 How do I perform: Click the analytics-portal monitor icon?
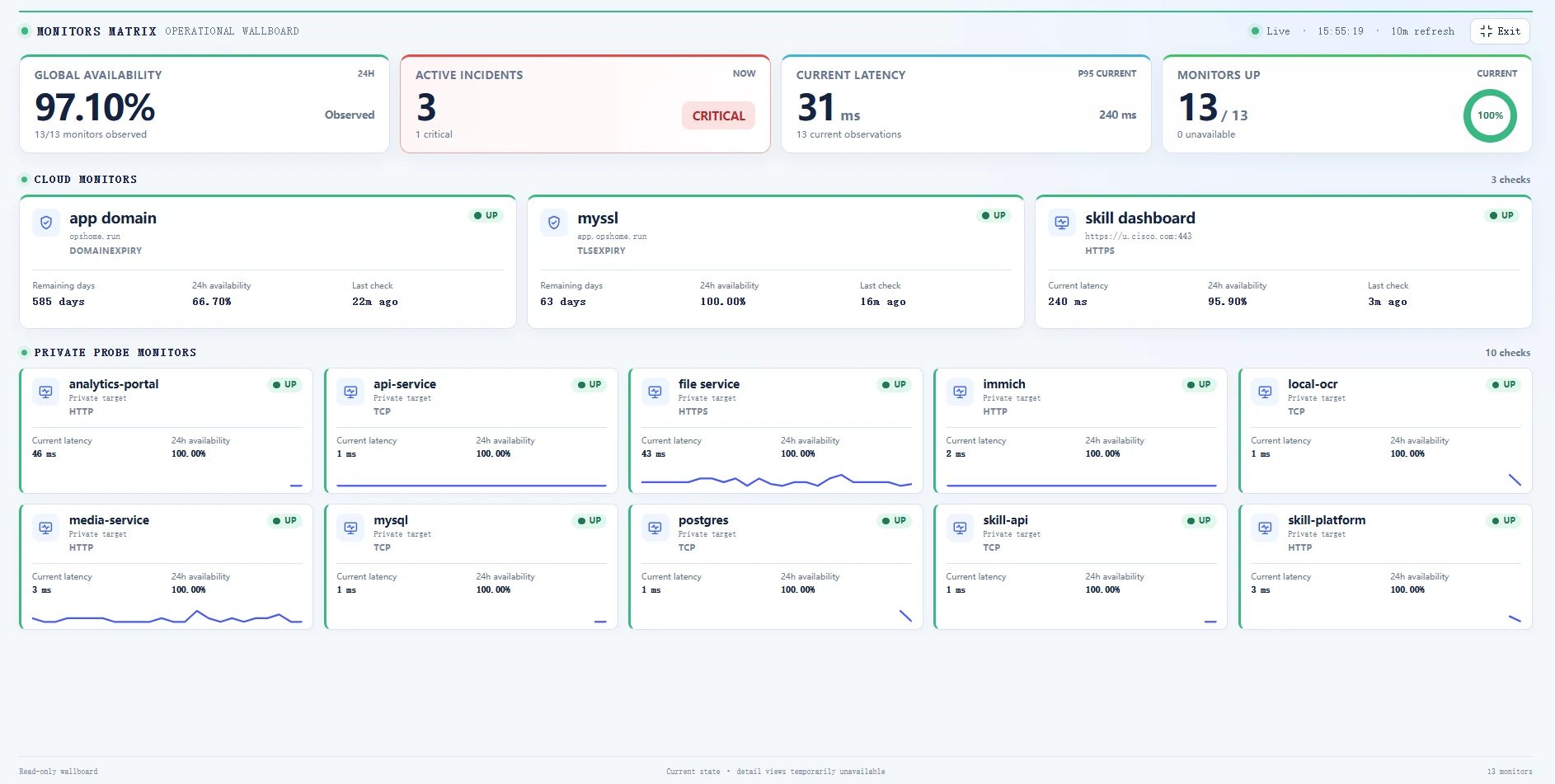(x=46, y=392)
